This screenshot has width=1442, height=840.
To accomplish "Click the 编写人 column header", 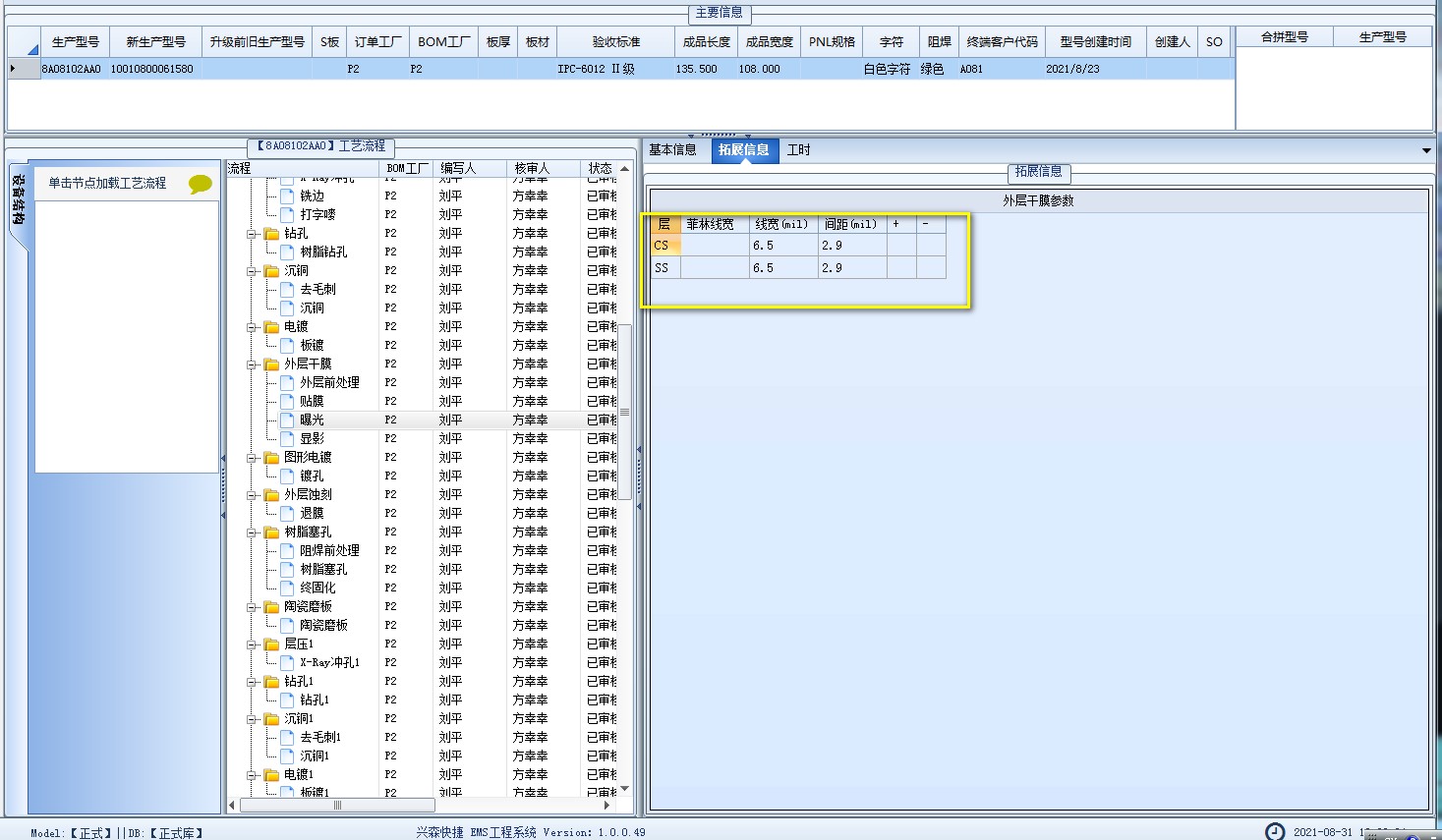I will coord(470,168).
